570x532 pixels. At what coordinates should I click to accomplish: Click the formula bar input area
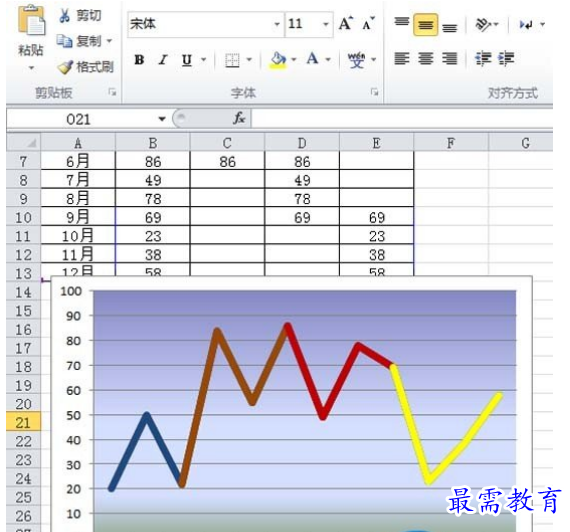402,119
